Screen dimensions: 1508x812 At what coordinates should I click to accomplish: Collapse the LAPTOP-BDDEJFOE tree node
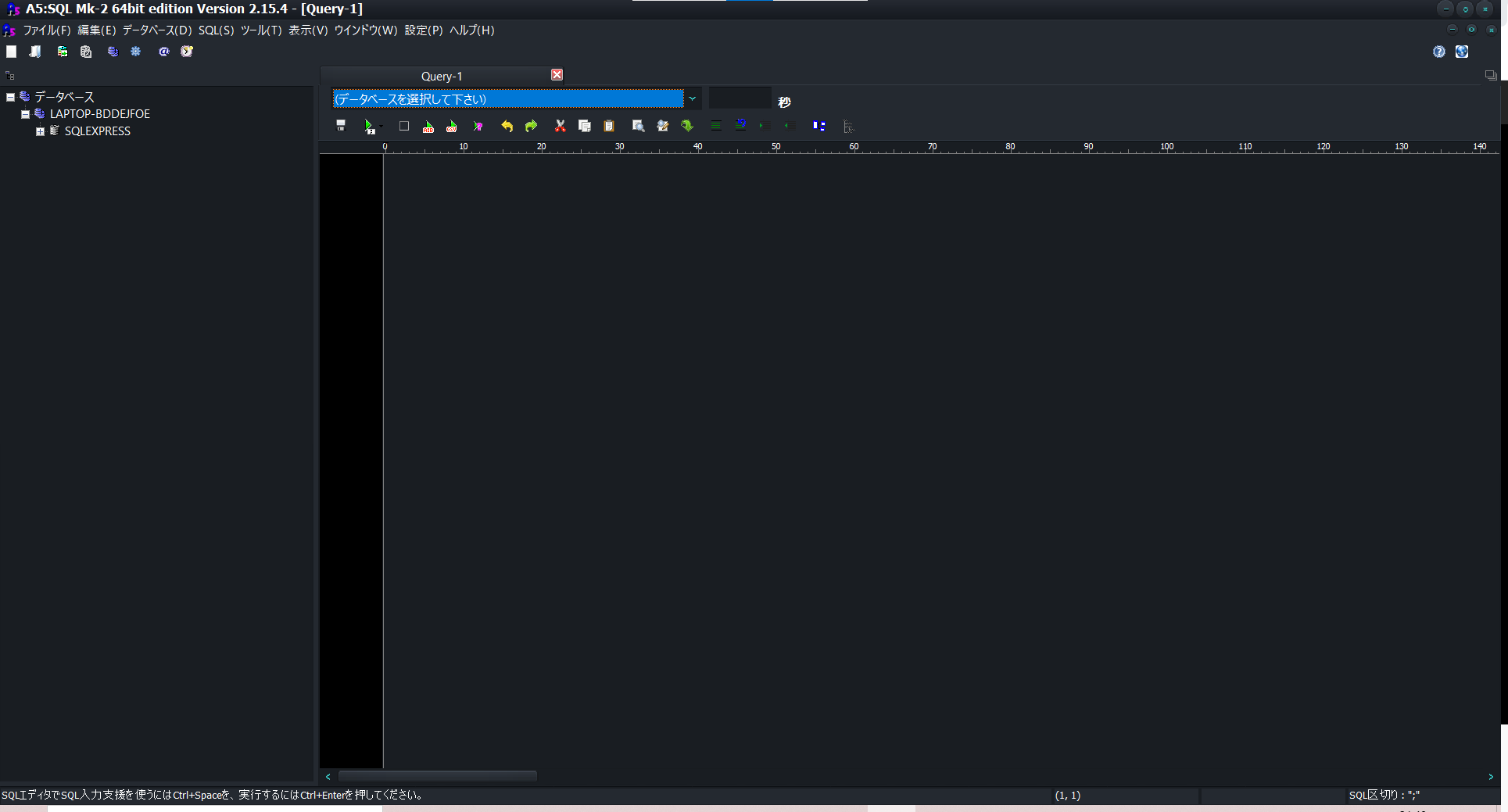coord(25,115)
